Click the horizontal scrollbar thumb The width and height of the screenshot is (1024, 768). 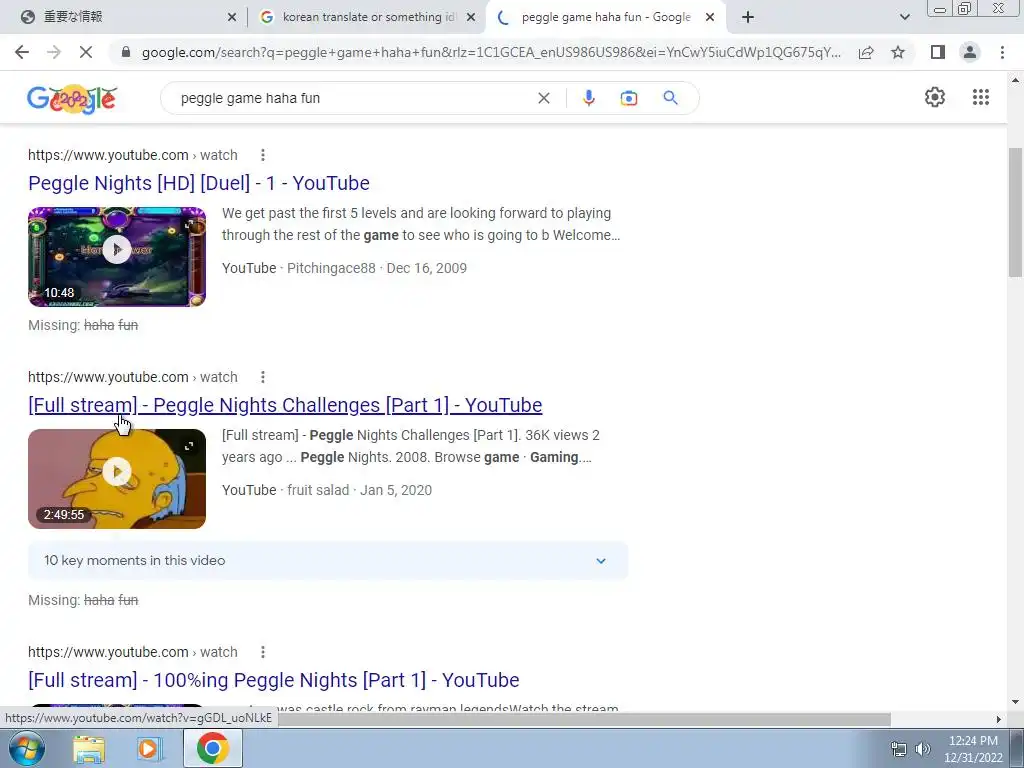(584, 719)
